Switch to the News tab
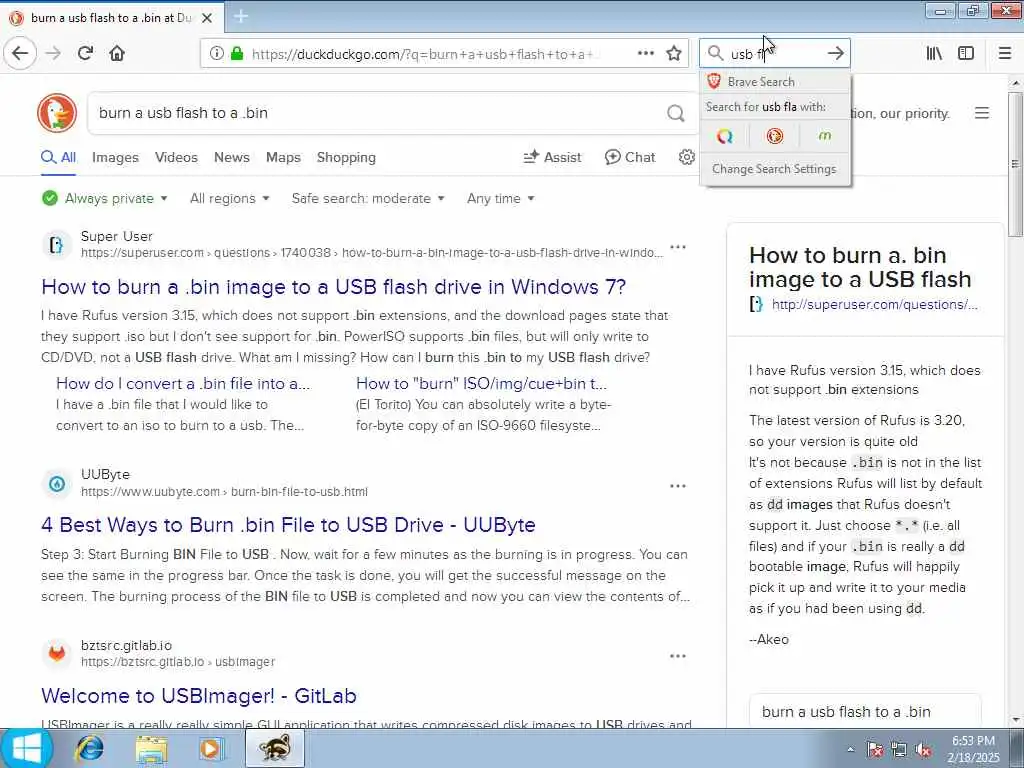 (x=232, y=157)
